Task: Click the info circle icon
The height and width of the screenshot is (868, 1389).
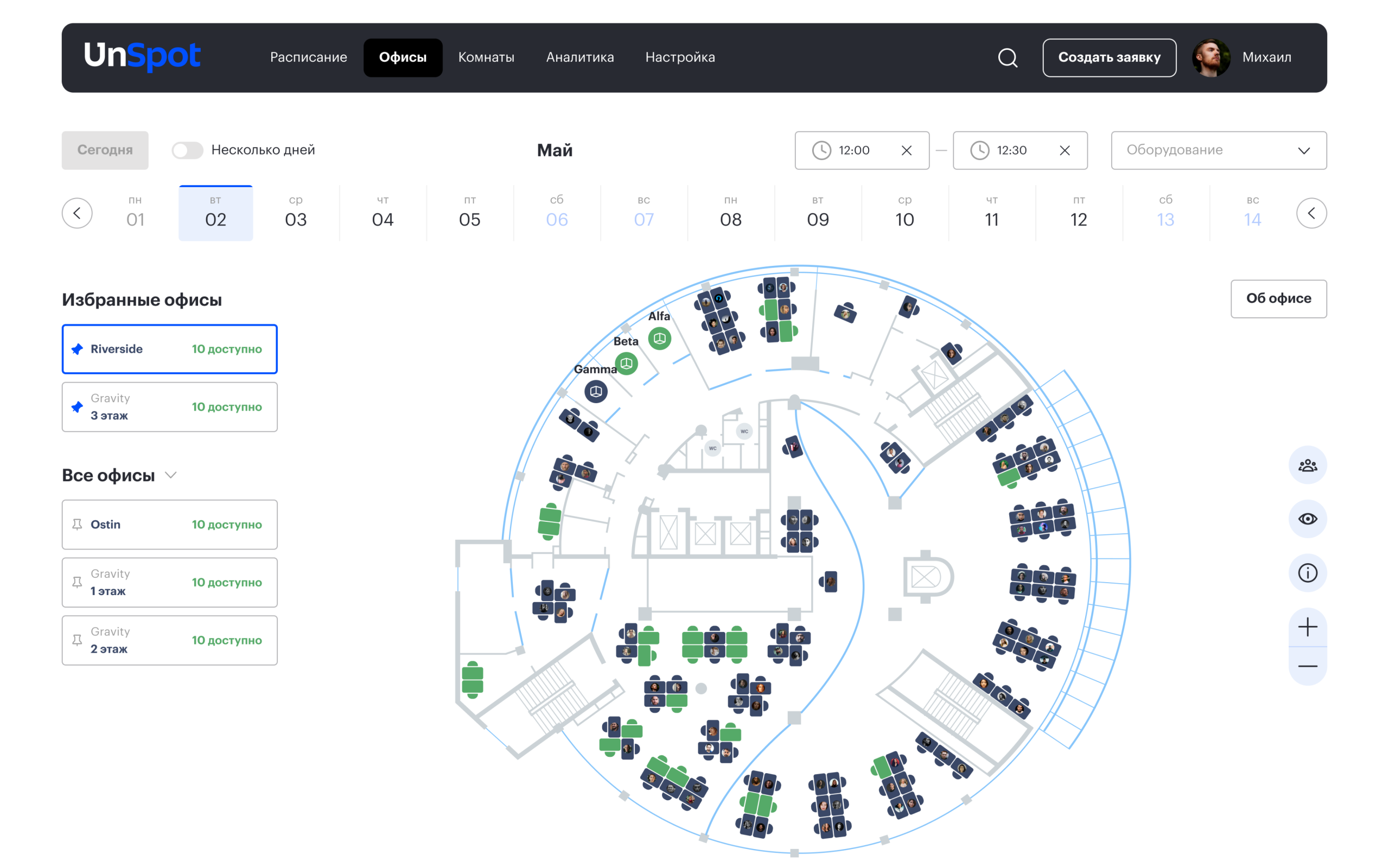Action: pos(1307,573)
